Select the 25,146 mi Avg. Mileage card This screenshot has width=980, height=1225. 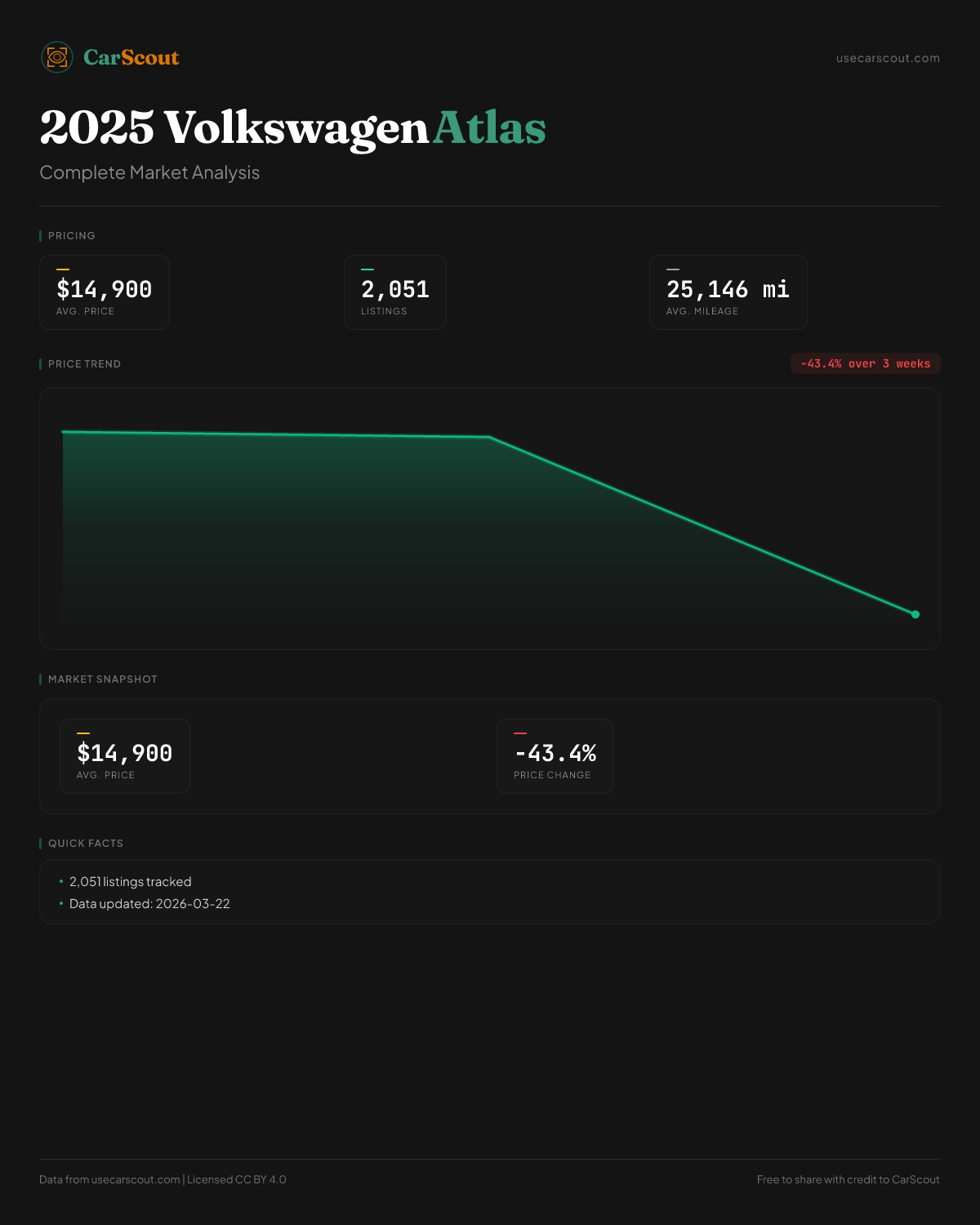(728, 292)
